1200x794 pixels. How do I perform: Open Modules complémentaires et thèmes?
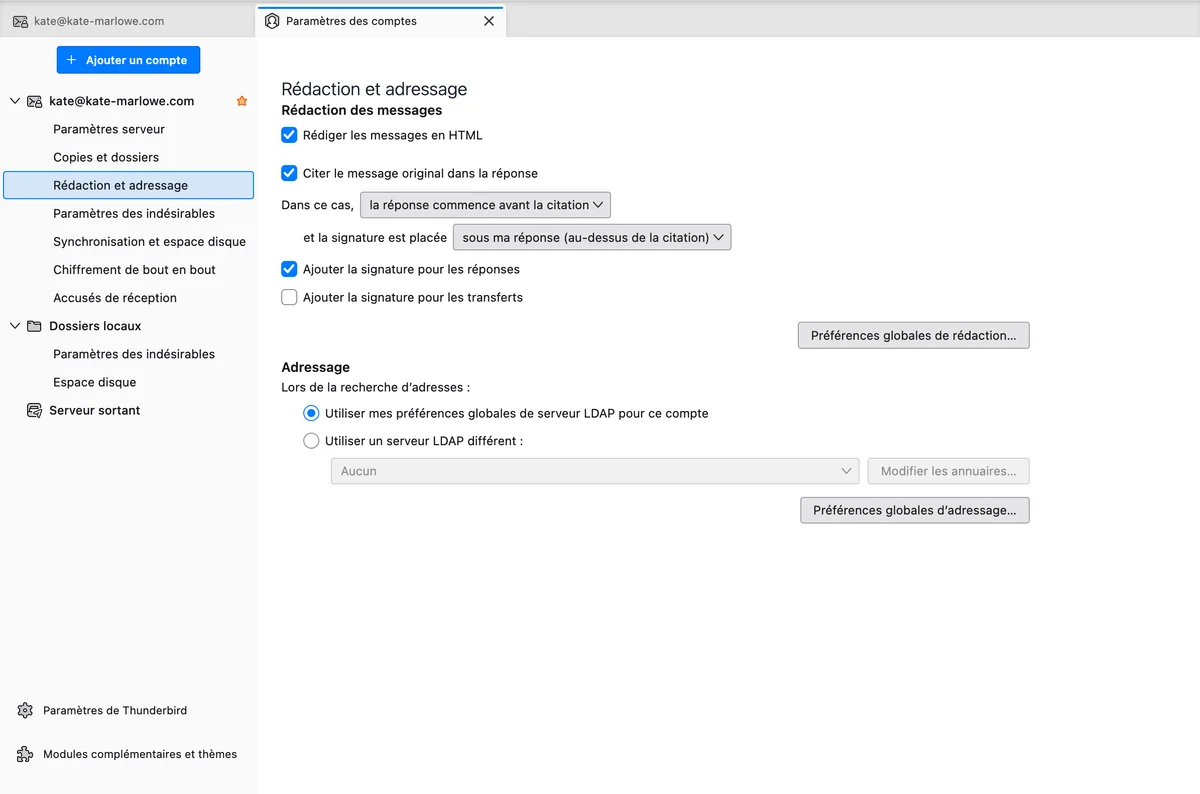pos(140,754)
